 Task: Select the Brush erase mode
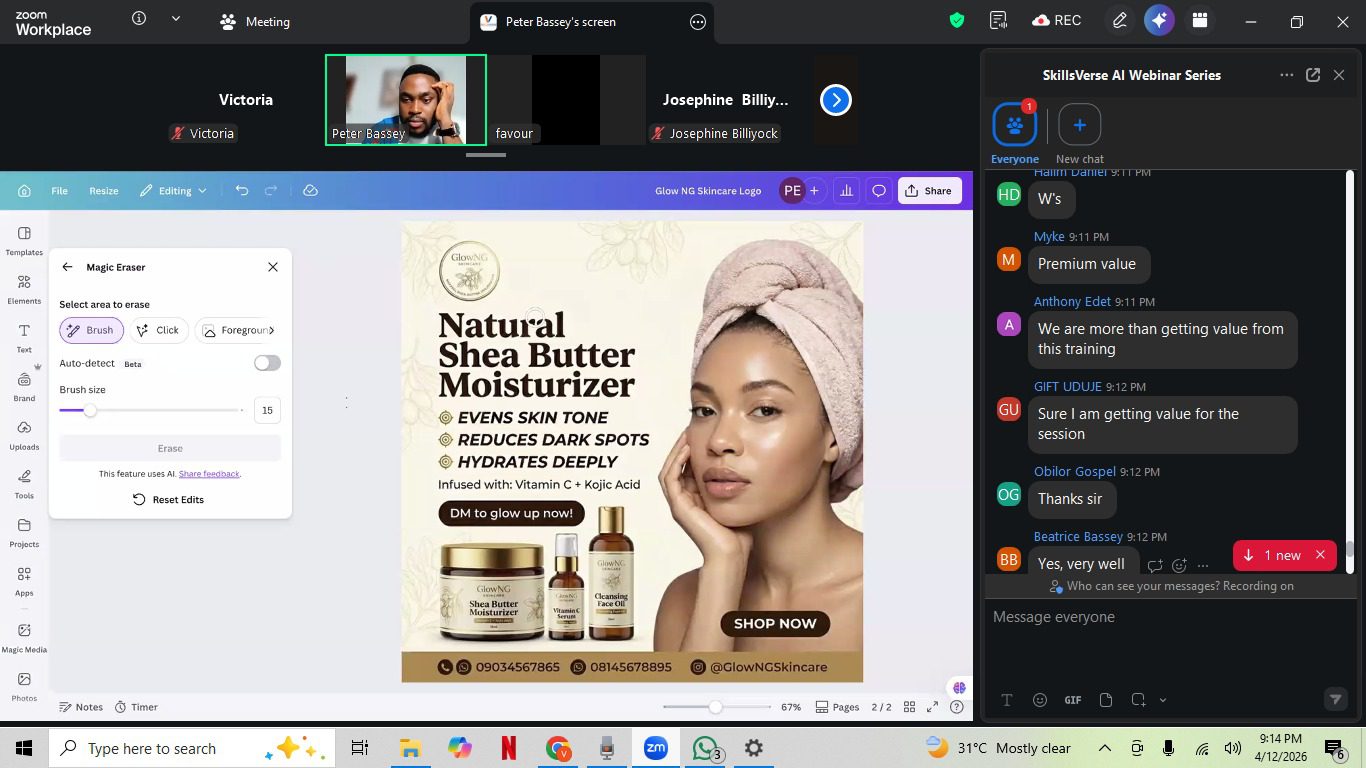coord(91,330)
